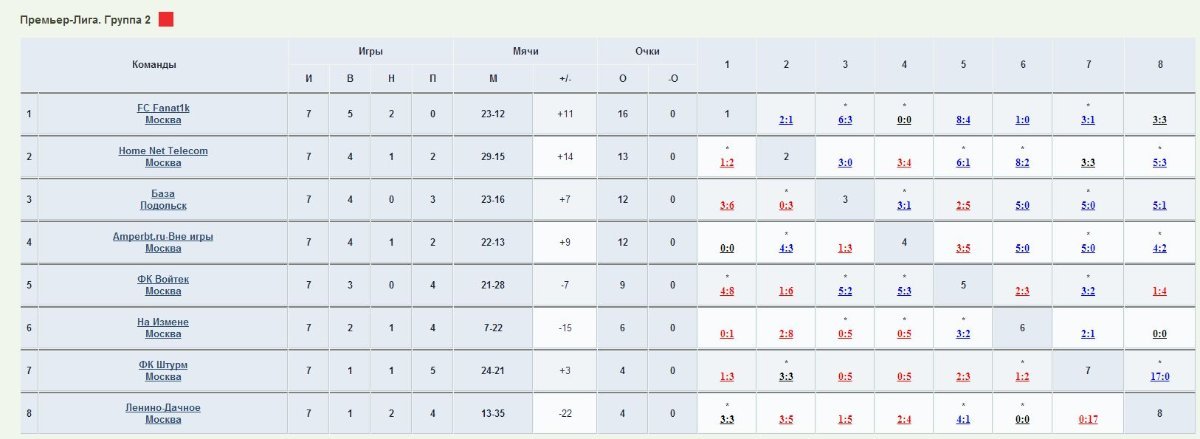The image size is (1200, 439).
Task: Click the Очки column header
Action: 647,51
